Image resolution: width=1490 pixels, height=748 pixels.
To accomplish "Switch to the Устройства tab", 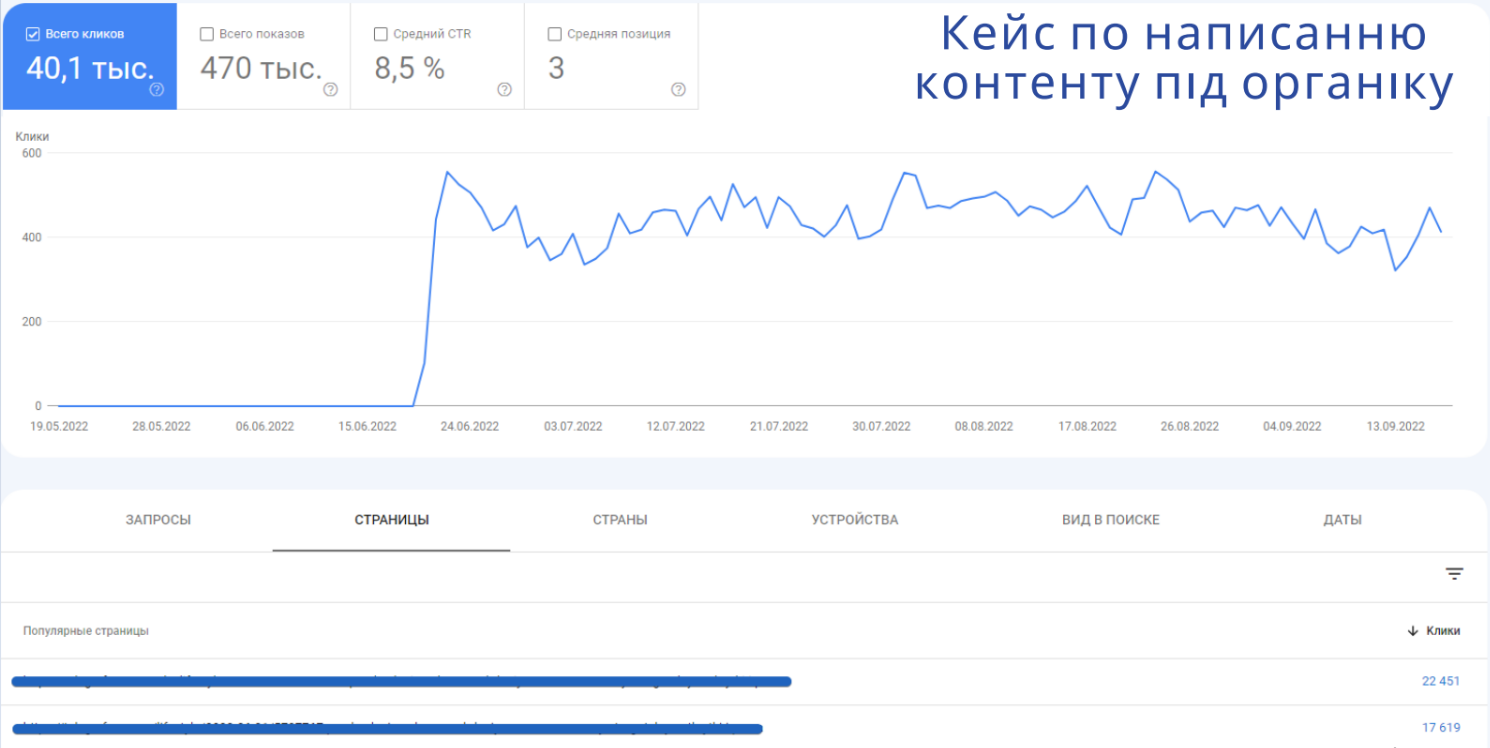I will click(855, 520).
